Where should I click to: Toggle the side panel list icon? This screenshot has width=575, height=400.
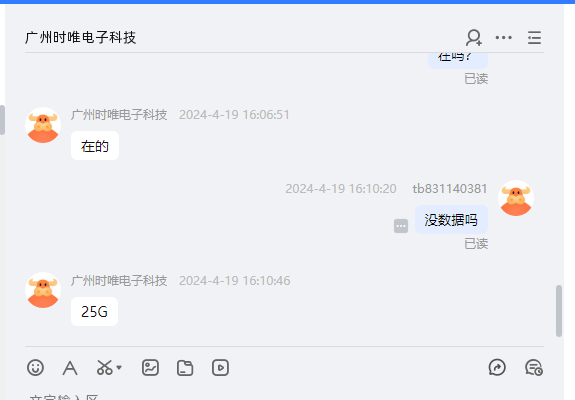coord(534,37)
